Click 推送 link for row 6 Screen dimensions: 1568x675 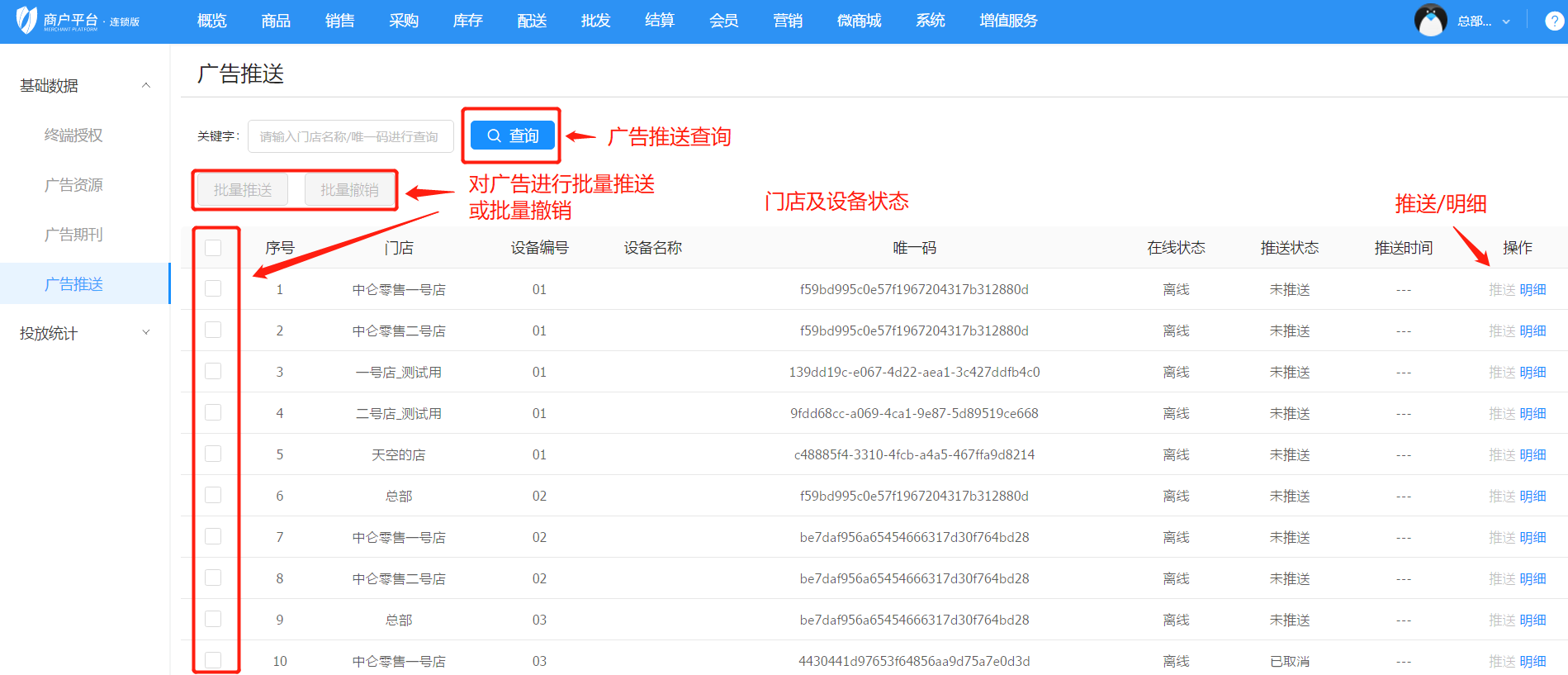pos(1502,496)
